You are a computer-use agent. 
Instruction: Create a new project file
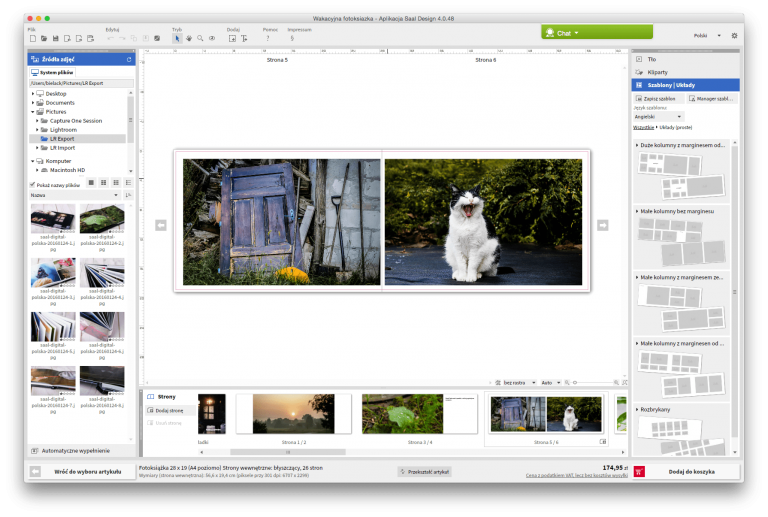coord(33,38)
